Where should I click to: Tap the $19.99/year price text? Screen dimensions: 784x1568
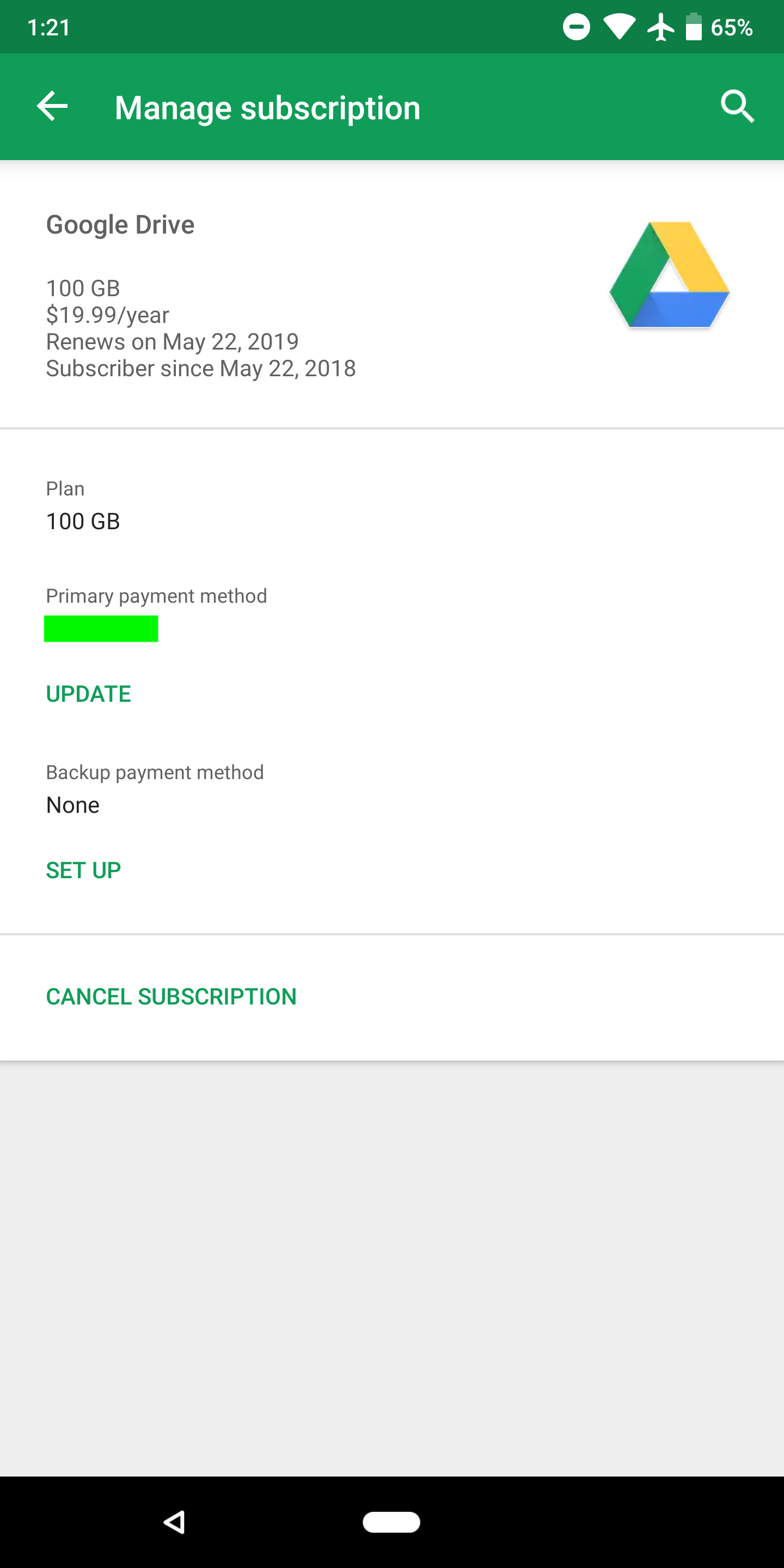coord(108,315)
